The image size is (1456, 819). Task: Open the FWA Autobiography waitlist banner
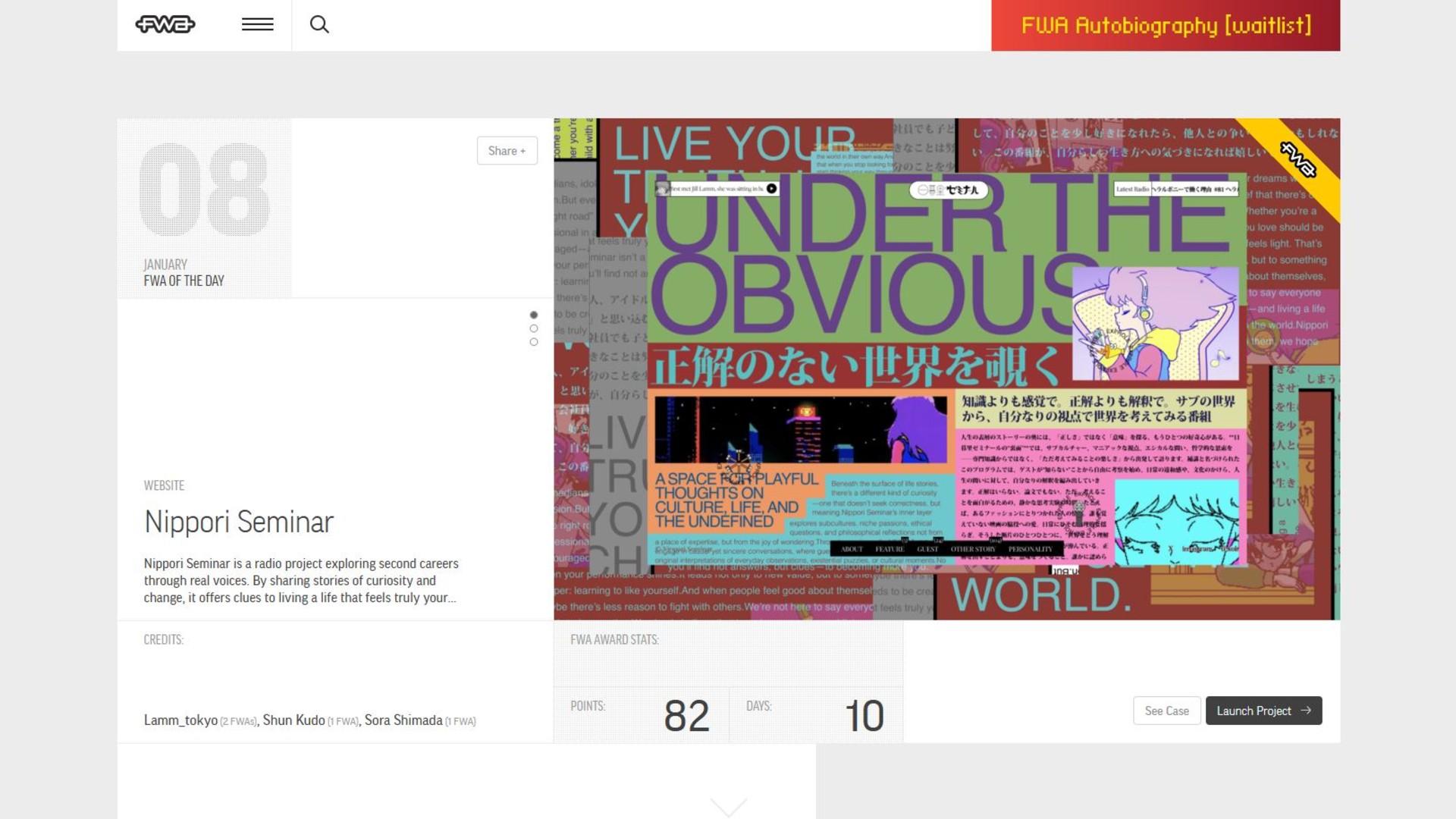(1165, 26)
